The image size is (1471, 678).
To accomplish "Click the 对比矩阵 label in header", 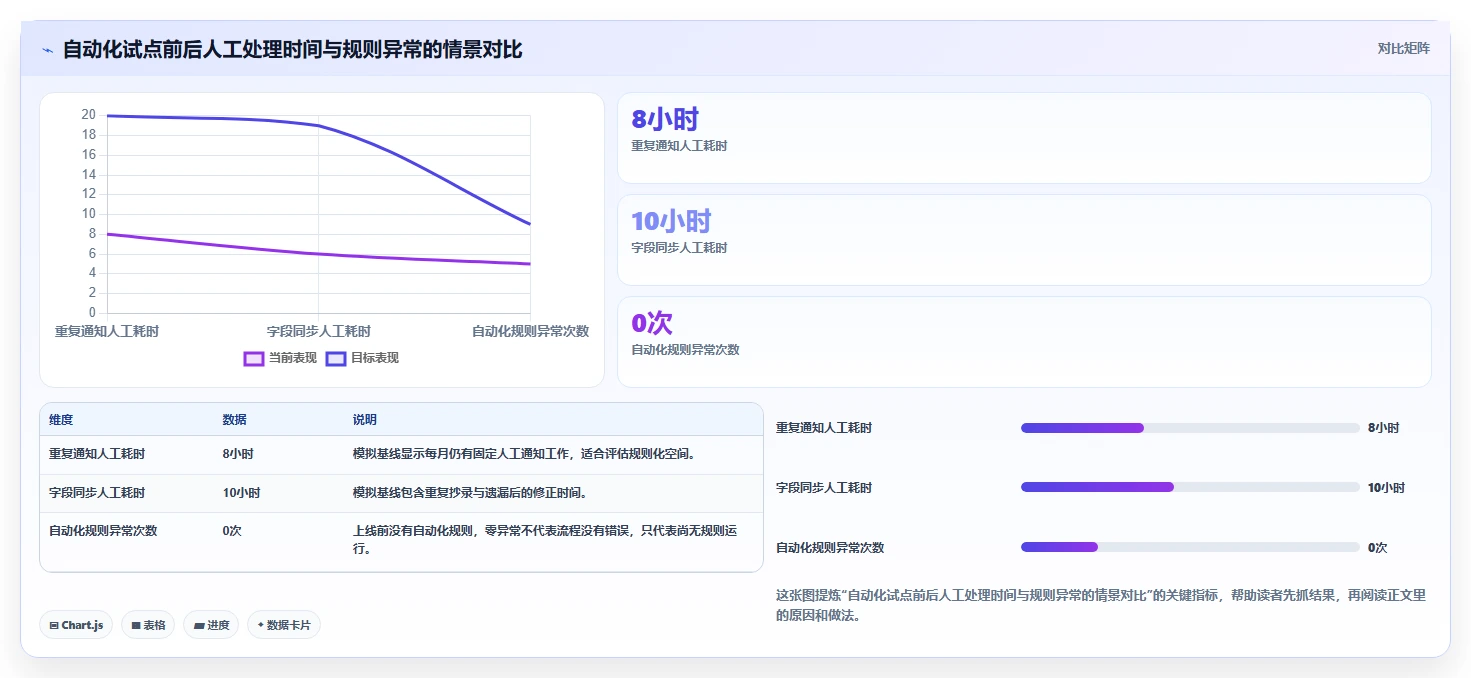I will click(x=1403, y=48).
